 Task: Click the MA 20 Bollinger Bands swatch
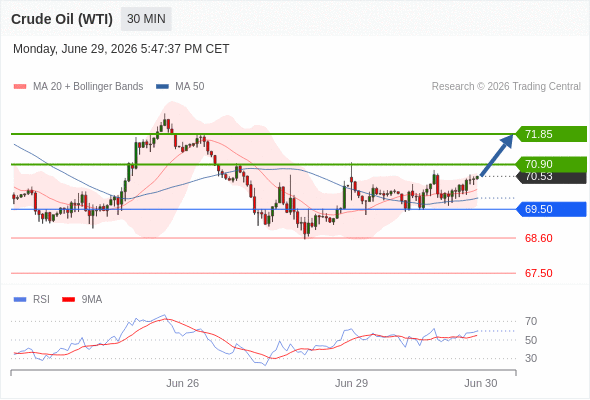tap(20, 87)
